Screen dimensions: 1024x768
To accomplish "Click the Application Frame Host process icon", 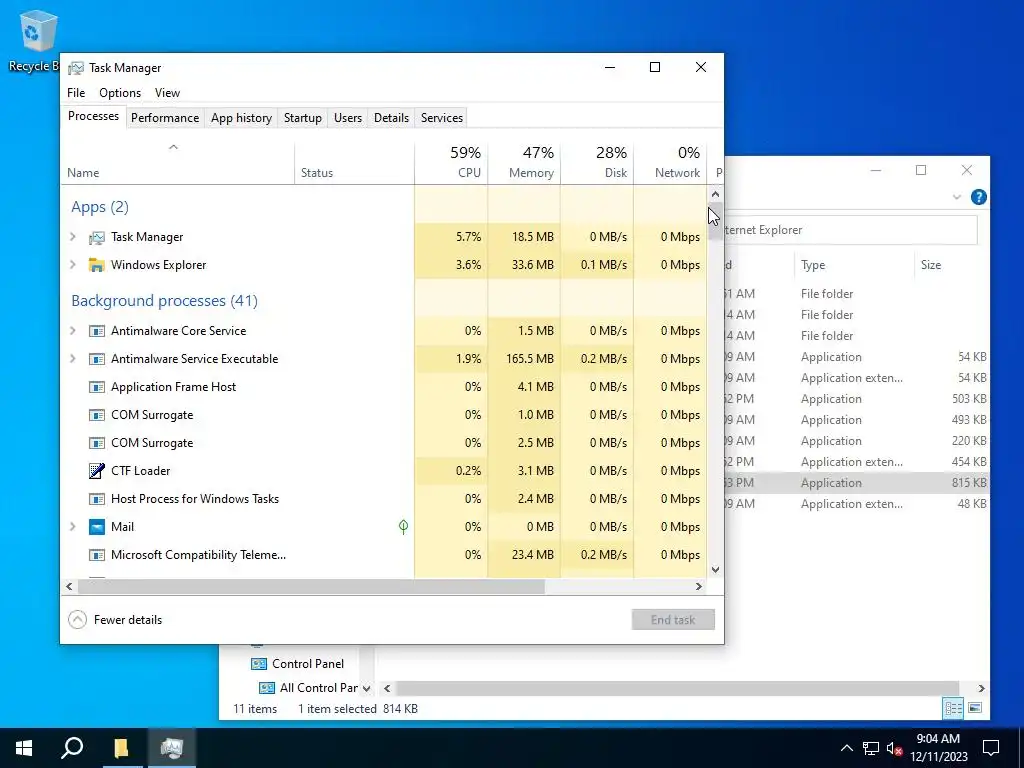I will tap(97, 387).
